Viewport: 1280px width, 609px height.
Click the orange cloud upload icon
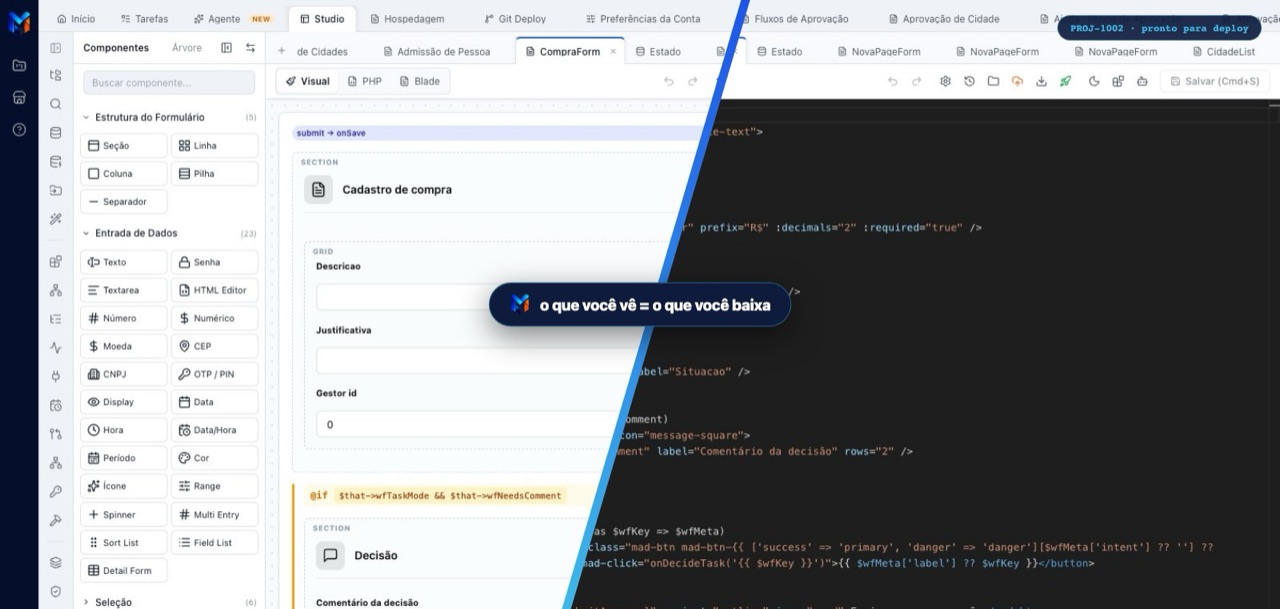(1017, 81)
